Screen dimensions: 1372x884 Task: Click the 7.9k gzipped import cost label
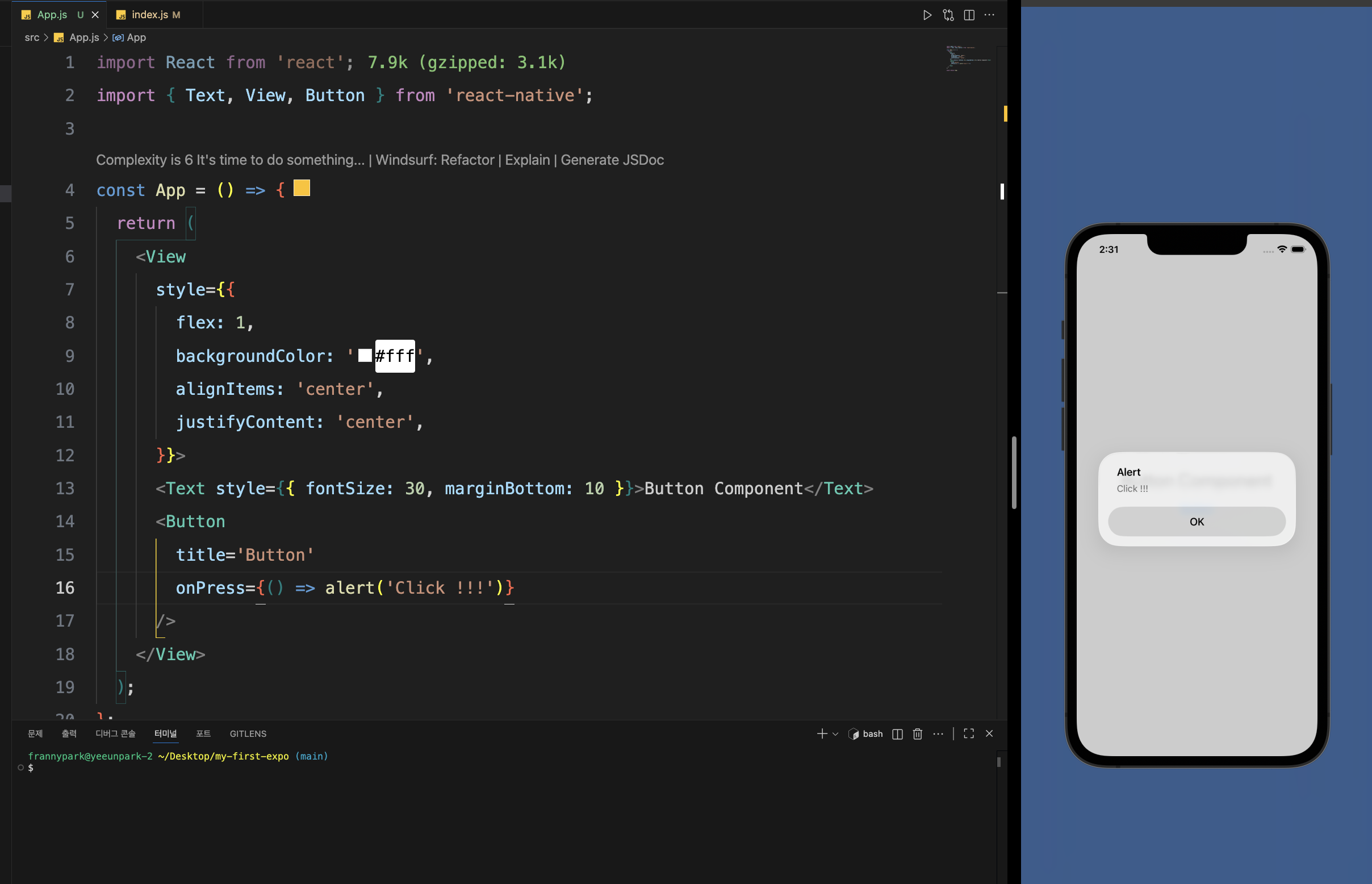467,62
